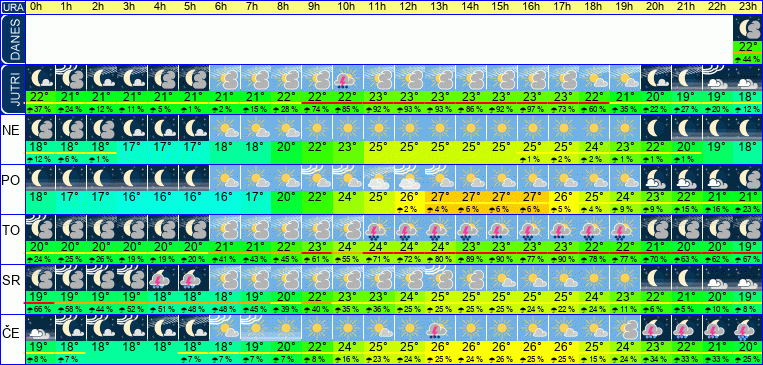Click the night thunderstorm icon at ČE 22h
This screenshot has height=365, width=763.
click(x=717, y=328)
